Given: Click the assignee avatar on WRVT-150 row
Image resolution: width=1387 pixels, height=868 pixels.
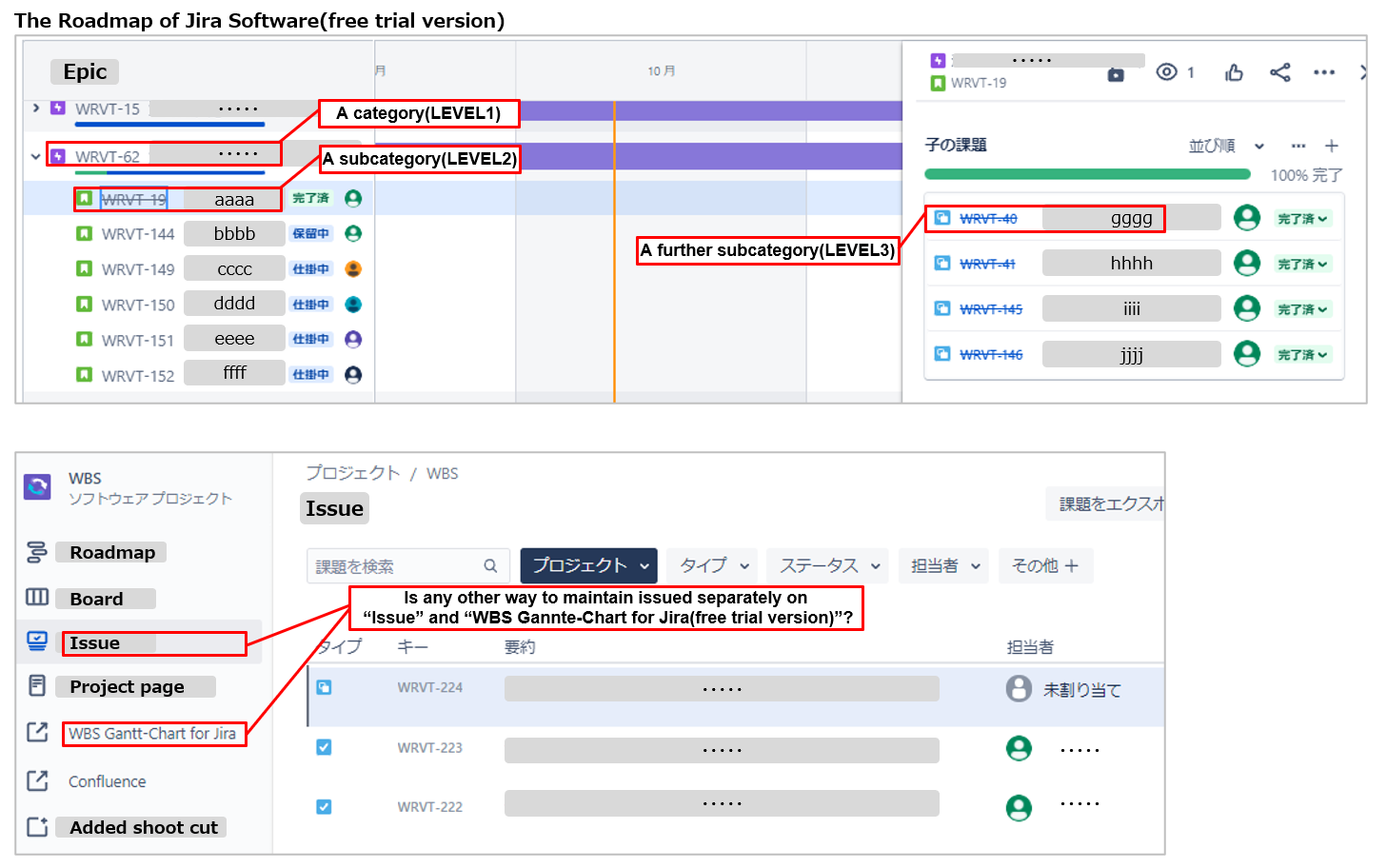Looking at the screenshot, I should (x=353, y=305).
